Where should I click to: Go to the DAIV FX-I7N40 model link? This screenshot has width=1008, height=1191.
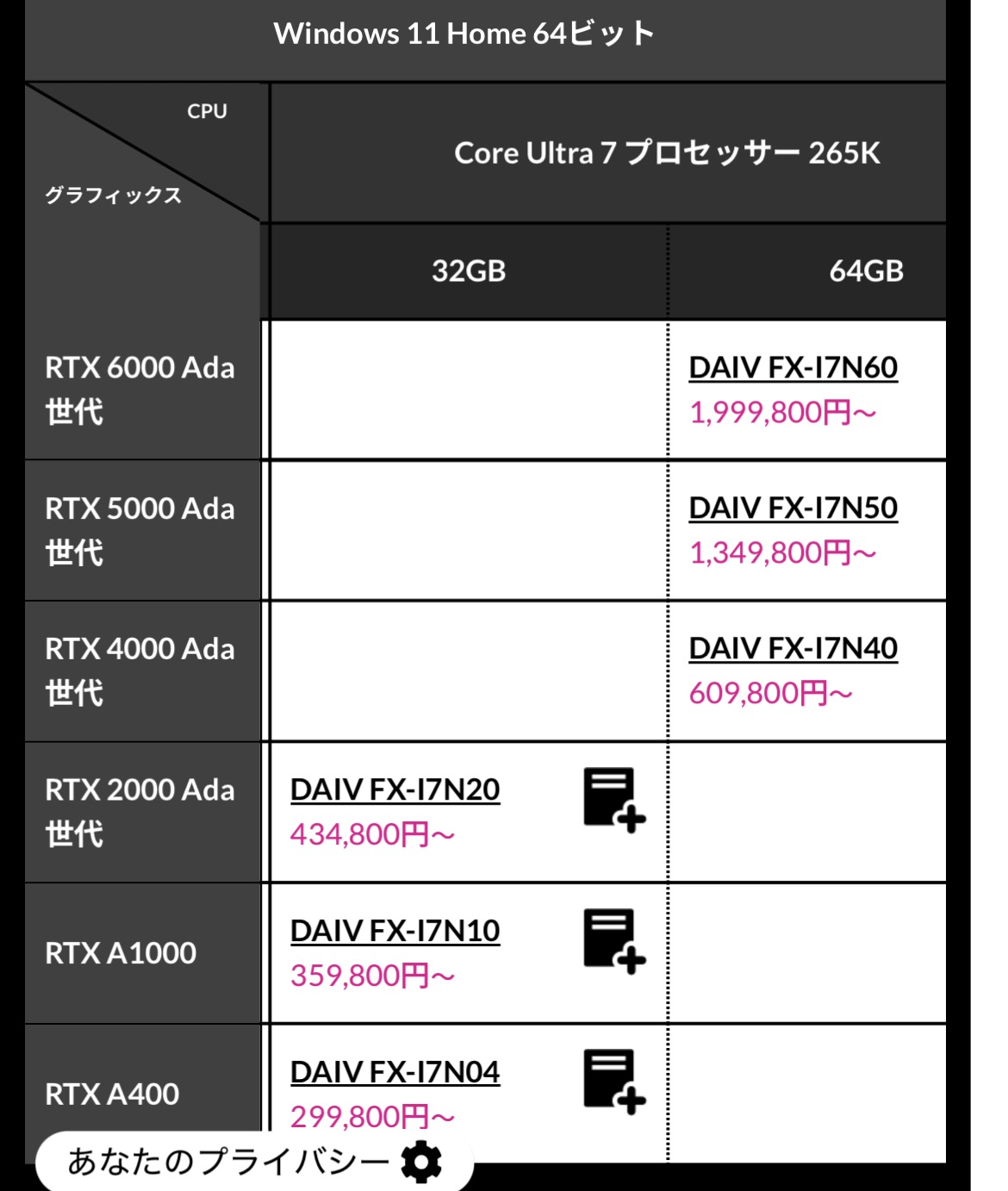point(793,648)
